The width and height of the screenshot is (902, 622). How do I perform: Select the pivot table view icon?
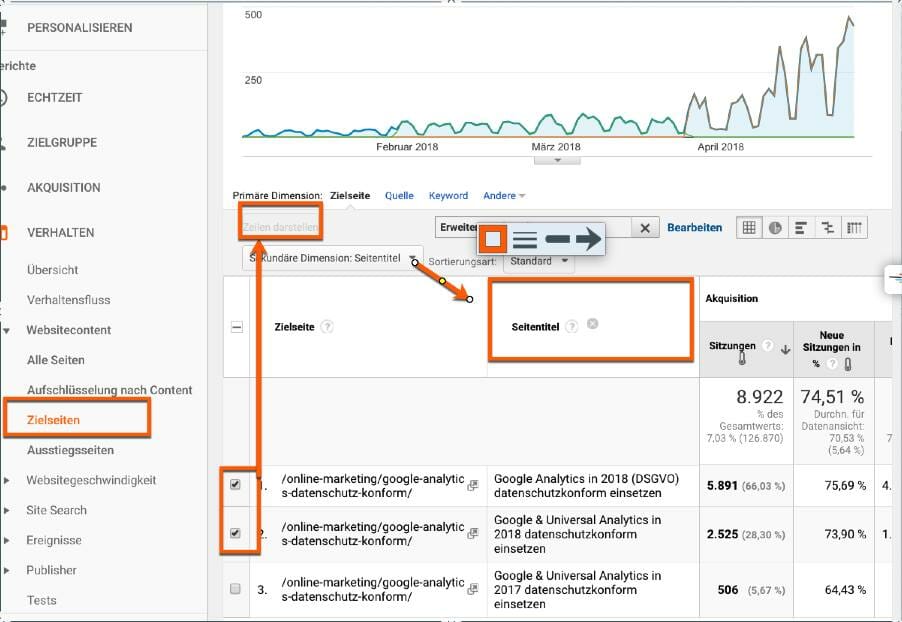point(854,228)
